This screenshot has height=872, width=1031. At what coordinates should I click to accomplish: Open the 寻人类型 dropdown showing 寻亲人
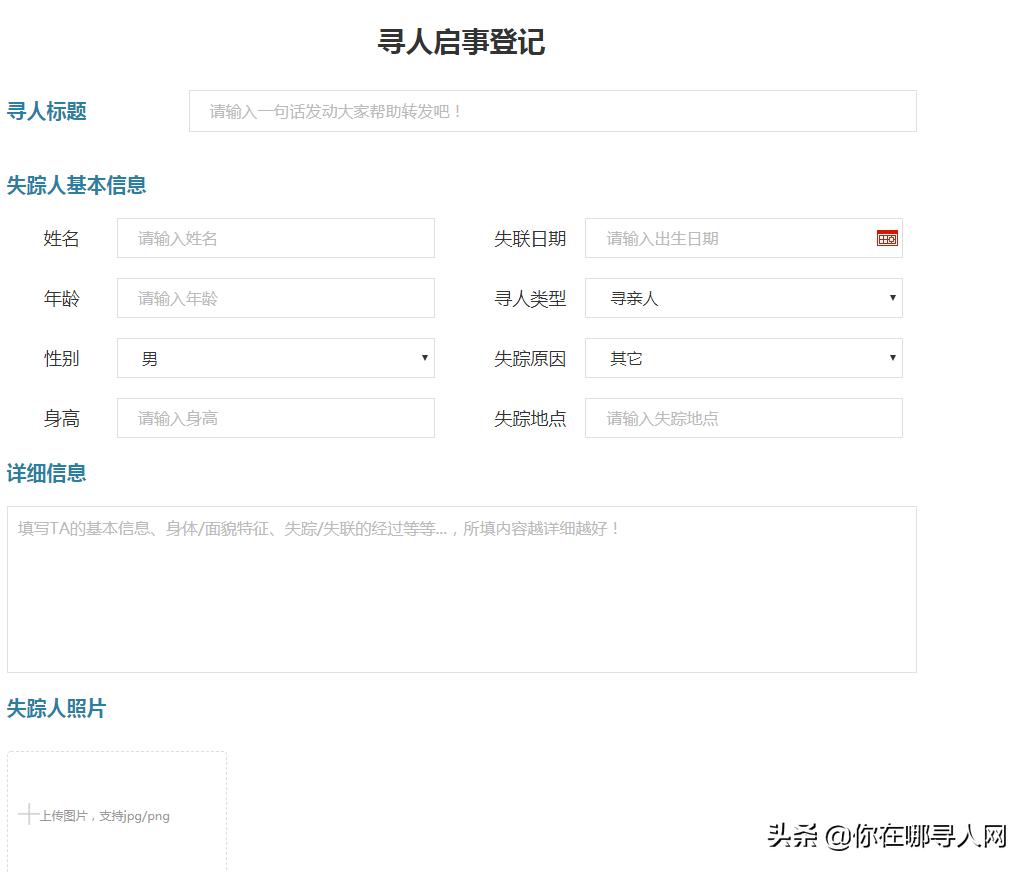(x=743, y=298)
